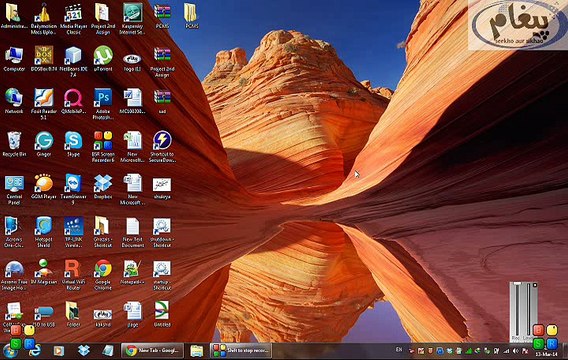Select the TP-LINK Wireless utility icon
Viewport: 568px width, 360px height.
(x=74, y=232)
